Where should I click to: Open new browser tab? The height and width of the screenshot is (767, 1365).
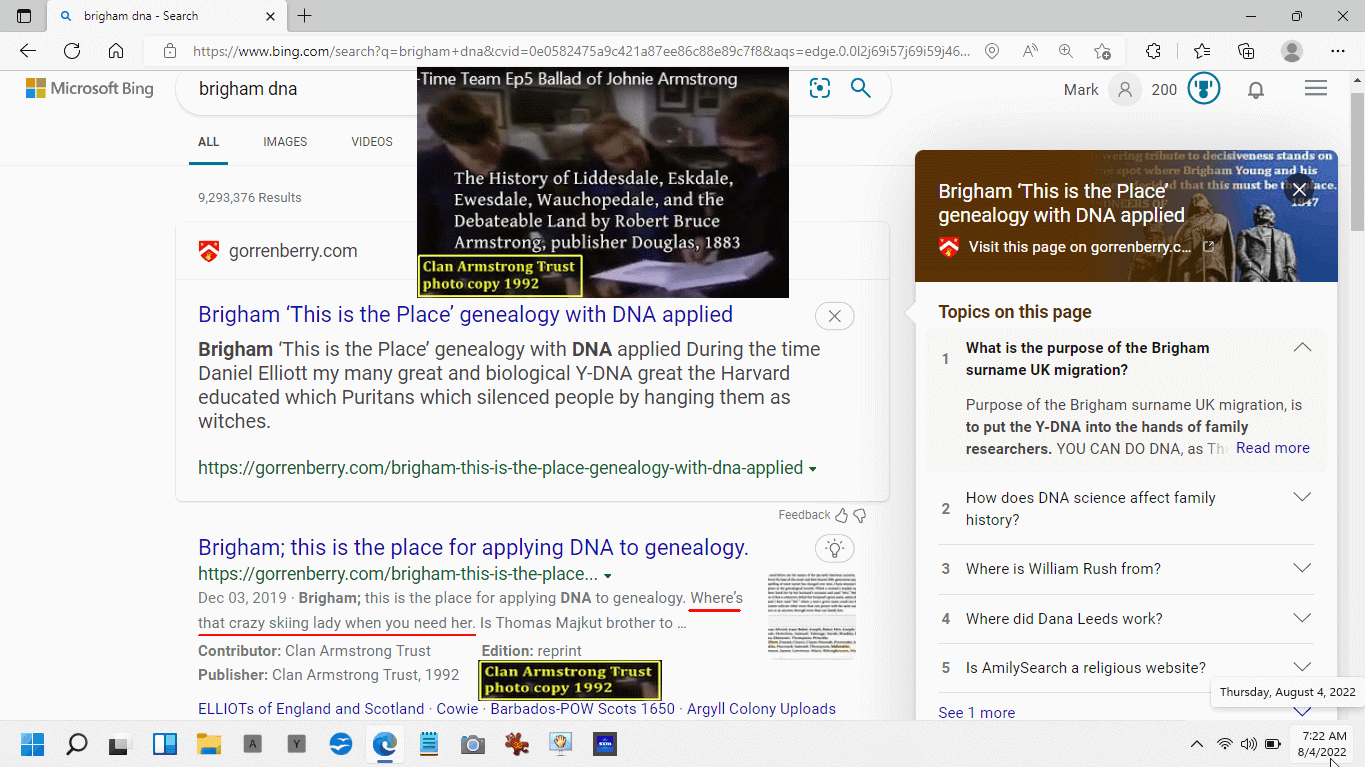coord(305,16)
